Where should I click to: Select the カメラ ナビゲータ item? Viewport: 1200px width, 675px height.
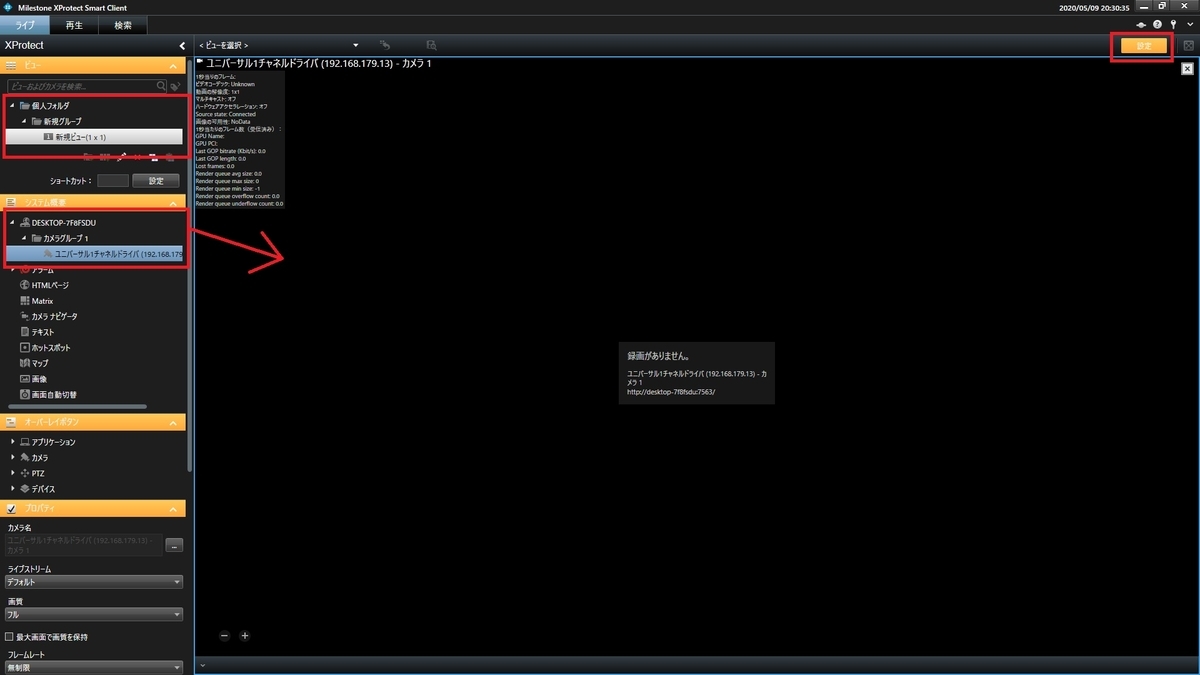click(x=48, y=316)
